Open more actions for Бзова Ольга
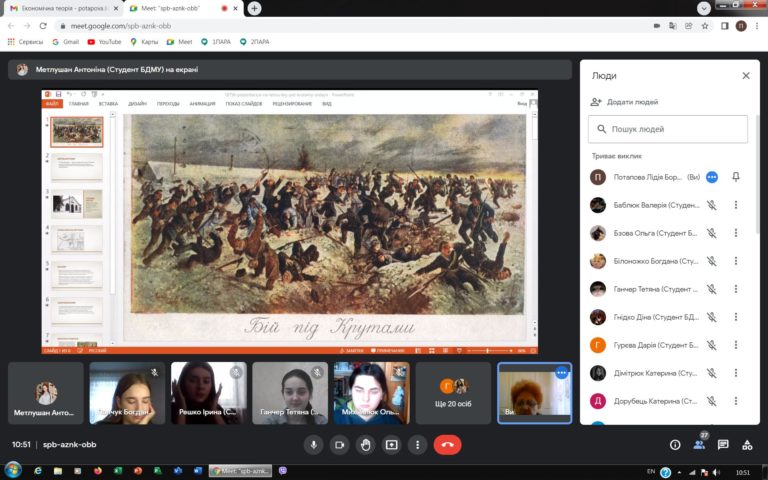Image resolution: width=768 pixels, height=480 pixels. coord(736,233)
